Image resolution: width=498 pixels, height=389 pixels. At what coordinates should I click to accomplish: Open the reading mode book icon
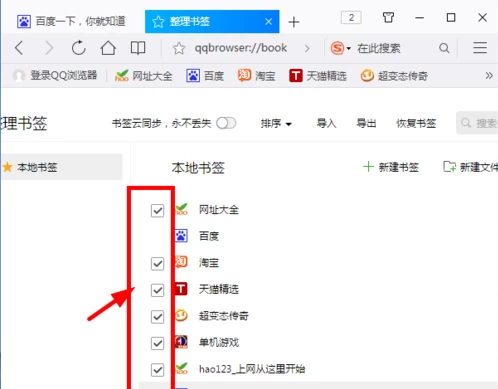(138, 48)
